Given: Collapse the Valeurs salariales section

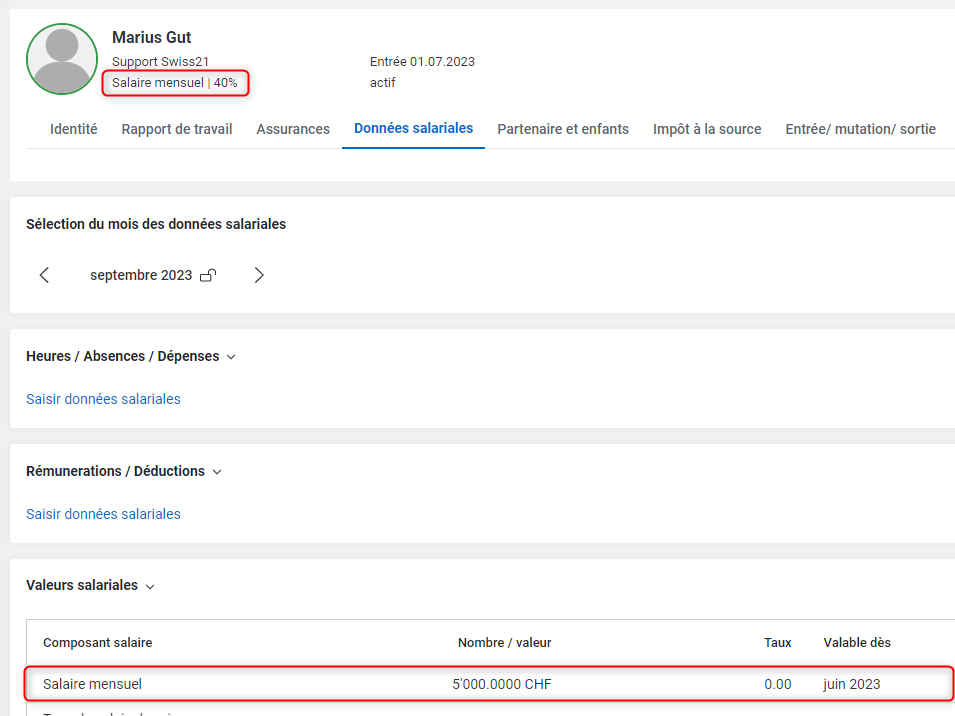Looking at the screenshot, I should point(150,587).
